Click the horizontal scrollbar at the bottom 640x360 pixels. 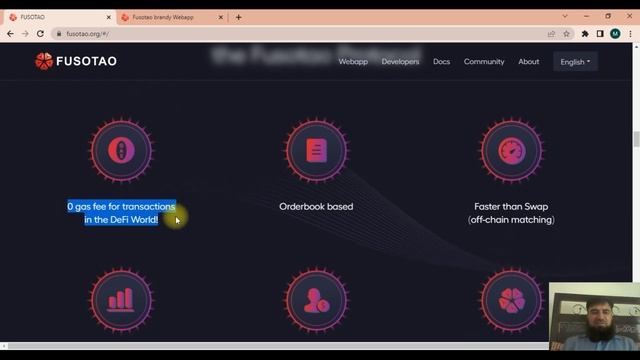click(278, 346)
